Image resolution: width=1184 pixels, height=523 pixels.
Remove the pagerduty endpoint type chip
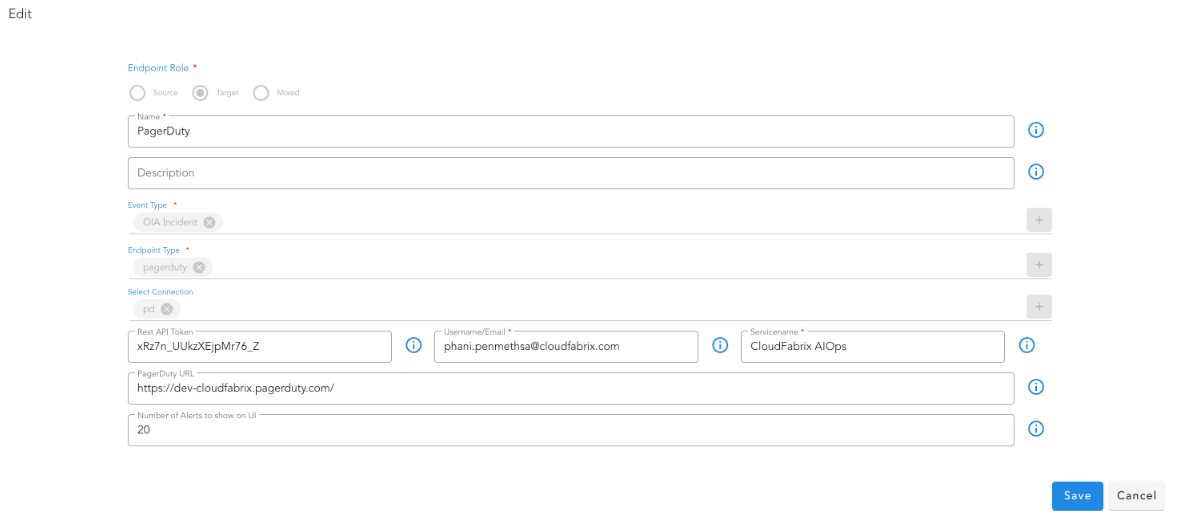tap(199, 267)
